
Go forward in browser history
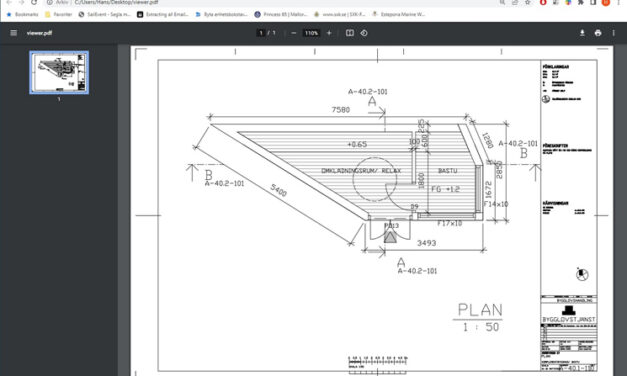[x=22, y=2]
